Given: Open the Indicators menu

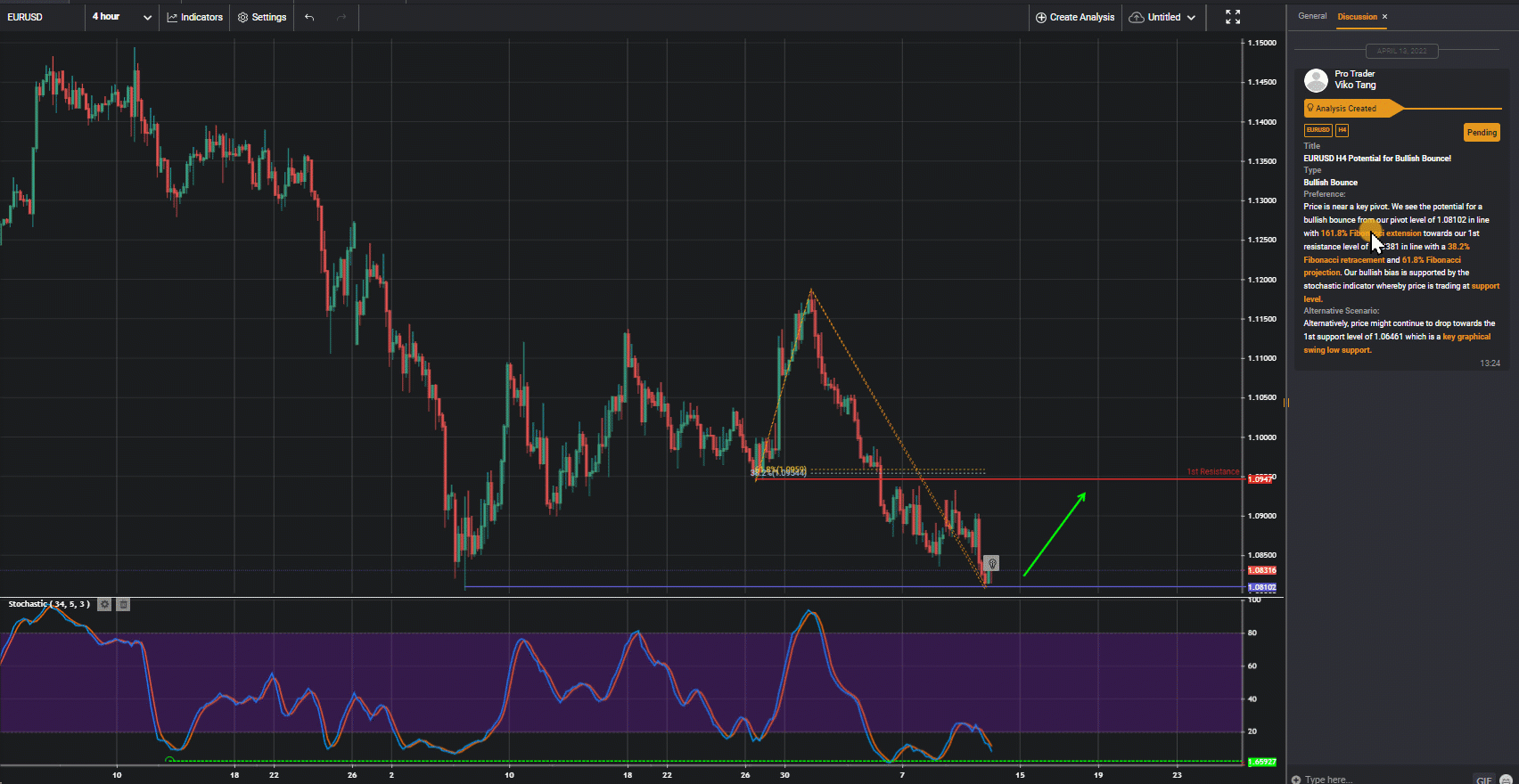Looking at the screenshot, I should click(x=194, y=17).
